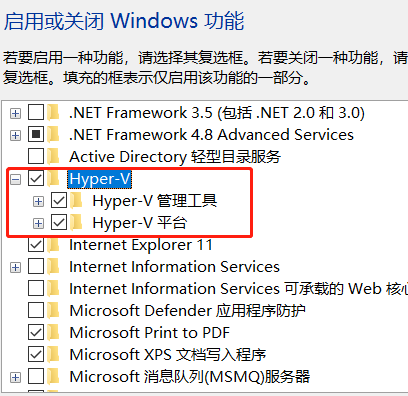The image size is (408, 396).
Task: Enable .NET Framework 3.5 checkbox
Action: tap(36, 113)
